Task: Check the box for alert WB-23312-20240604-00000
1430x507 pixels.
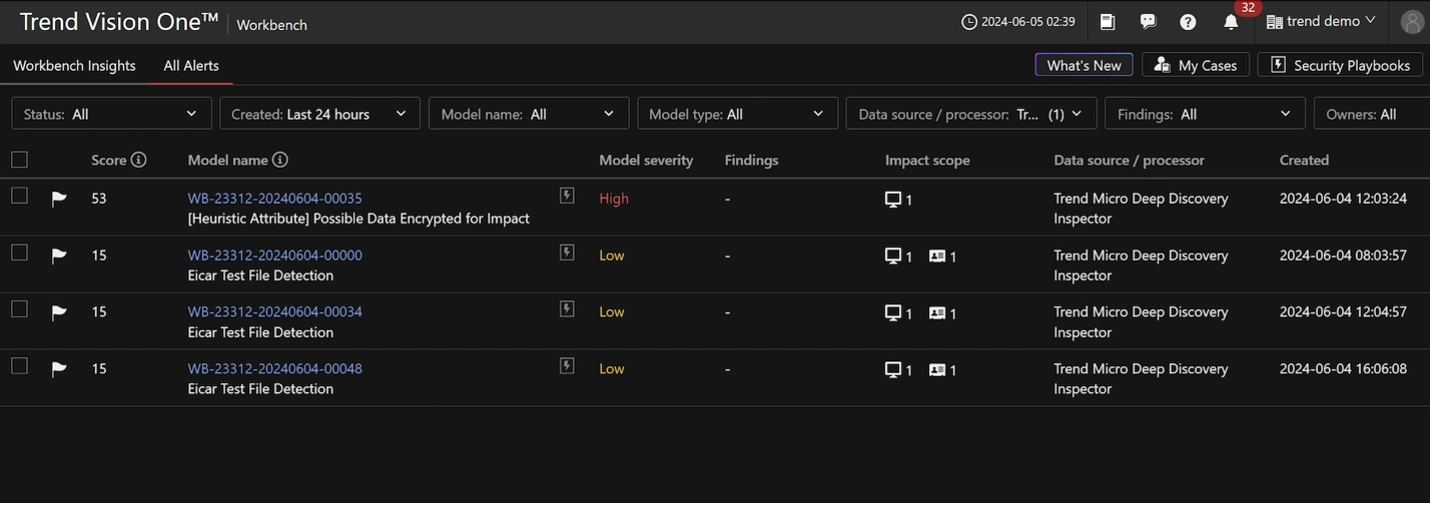Action: 19,253
